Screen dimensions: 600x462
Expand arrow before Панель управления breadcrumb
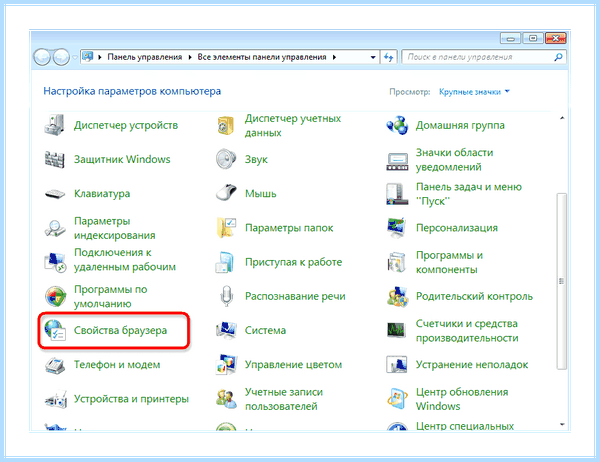point(100,57)
